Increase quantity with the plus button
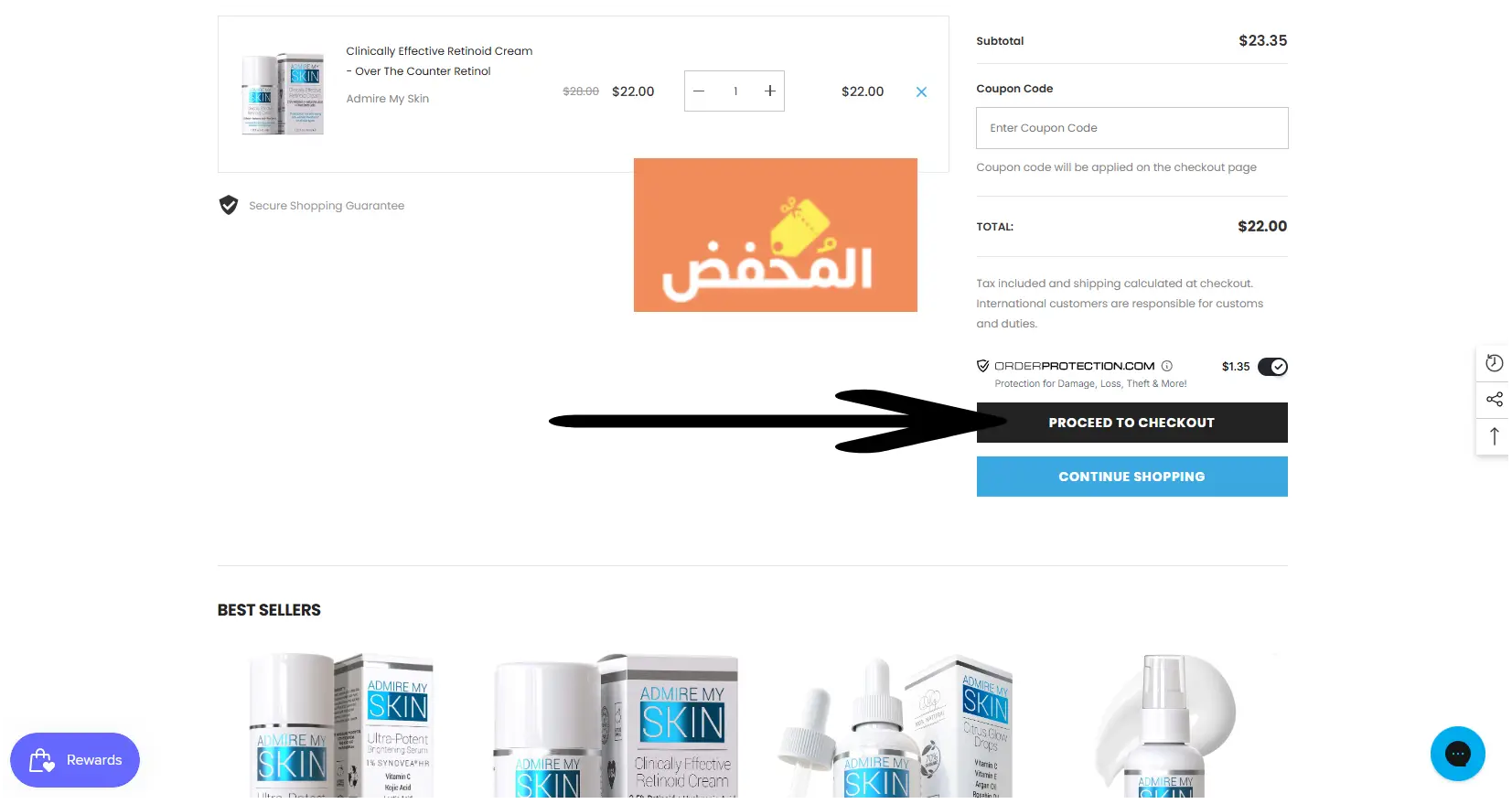 click(770, 91)
